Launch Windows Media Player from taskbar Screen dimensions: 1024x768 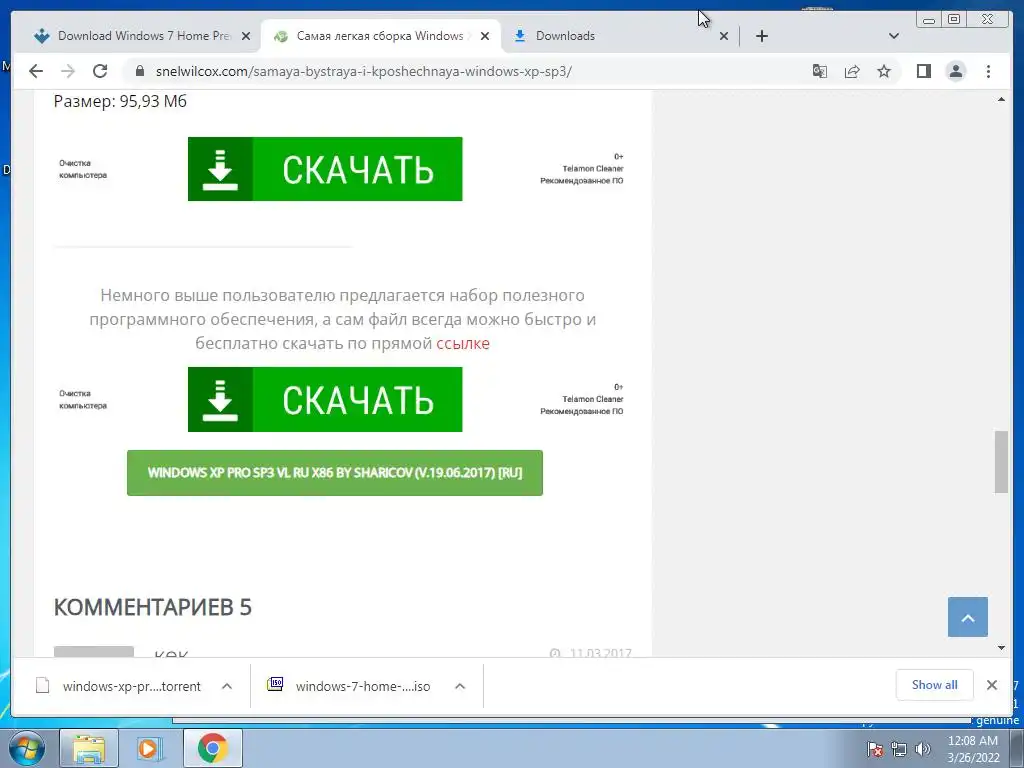coord(150,748)
